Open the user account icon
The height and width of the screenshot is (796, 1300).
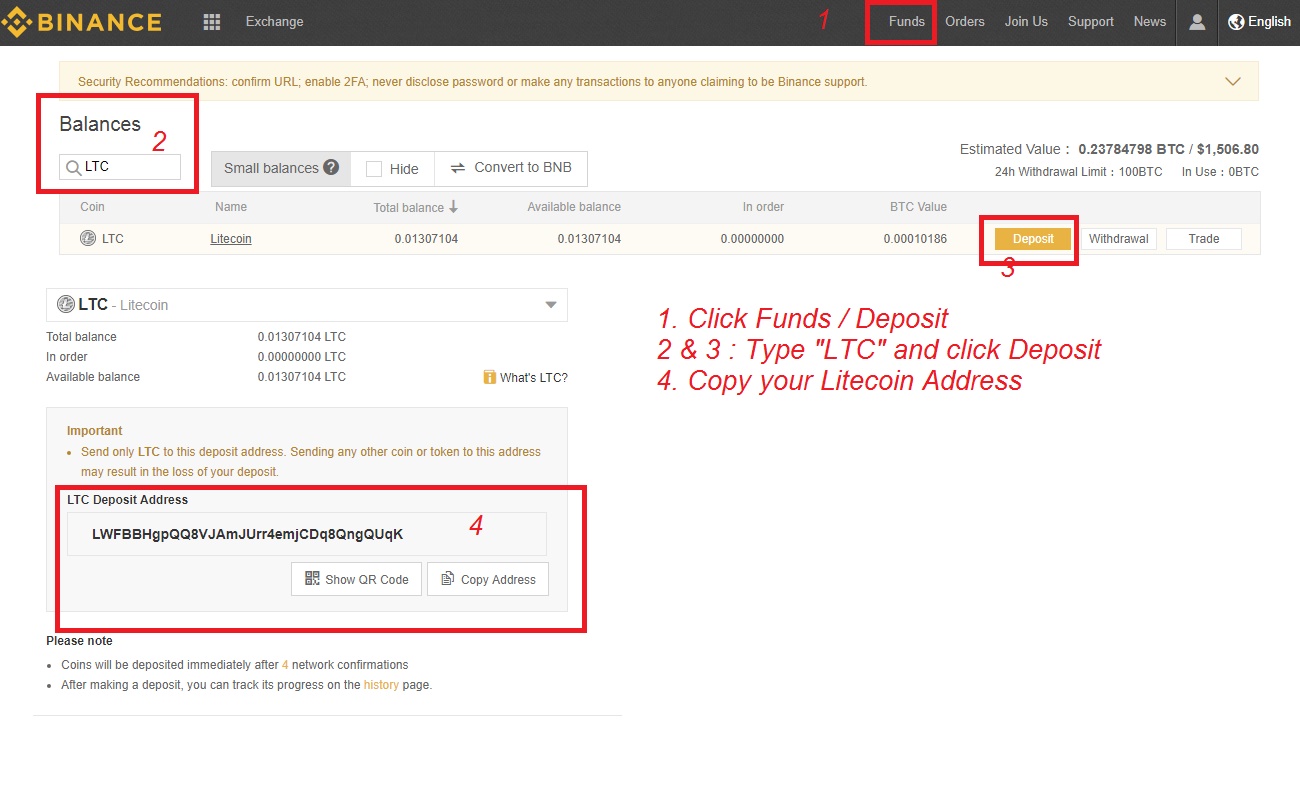click(1197, 21)
